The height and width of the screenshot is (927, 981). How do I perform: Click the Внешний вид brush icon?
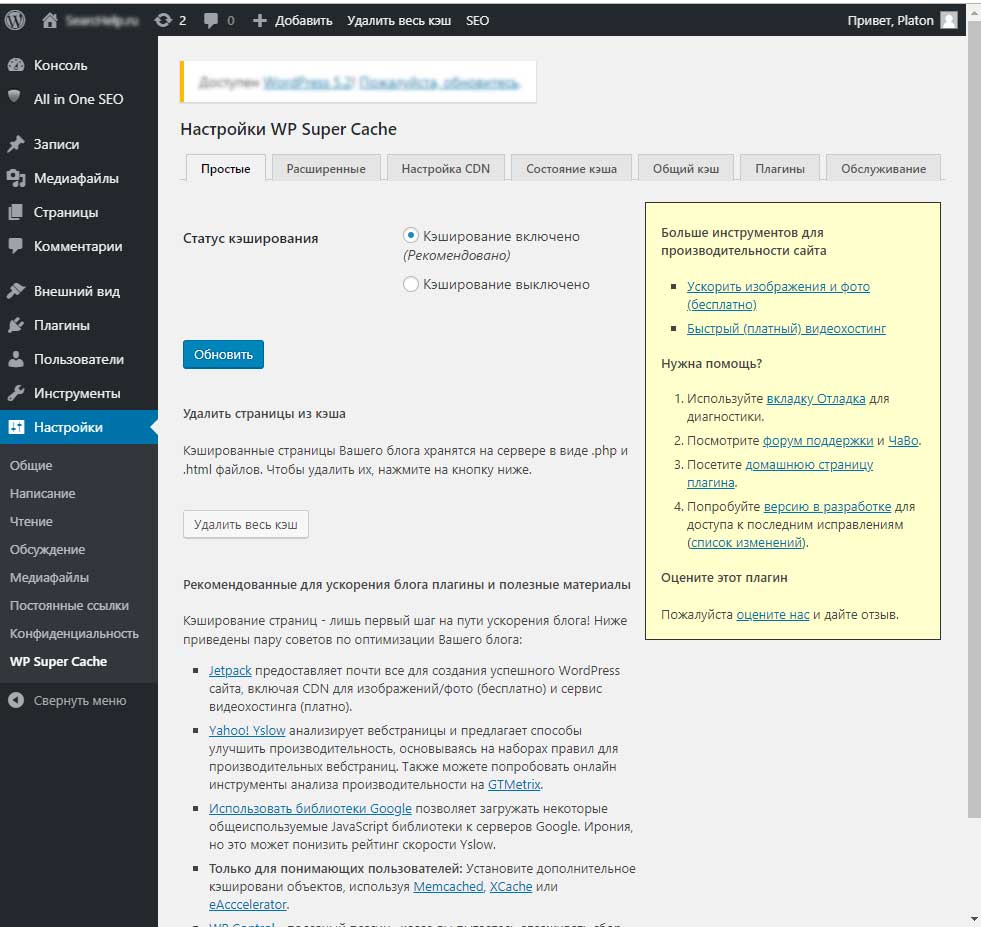16,291
